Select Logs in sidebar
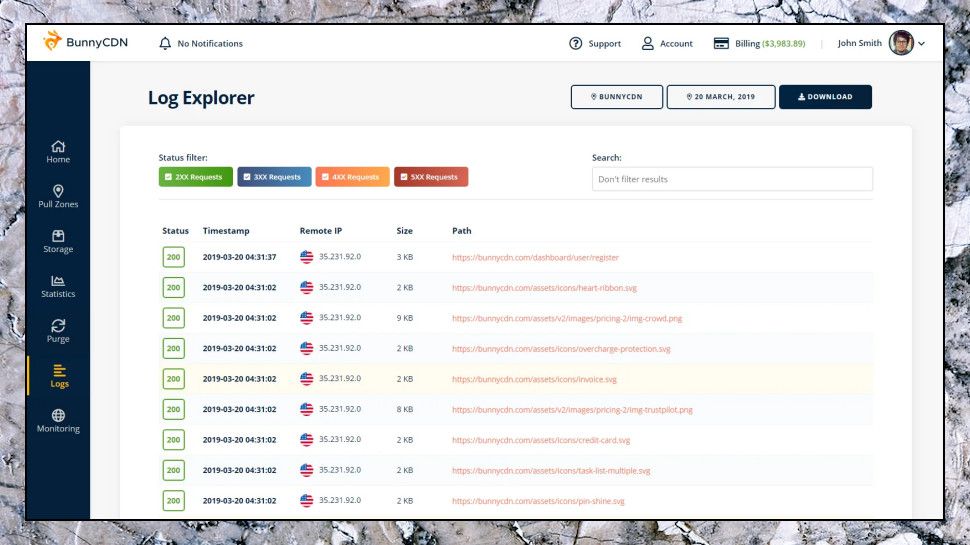The image size is (970, 545). coord(59,376)
